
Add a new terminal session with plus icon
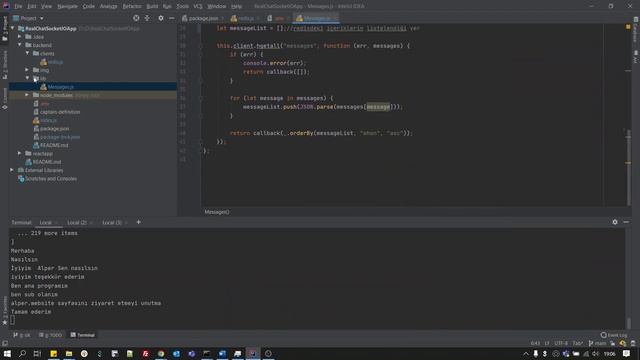coord(138,222)
